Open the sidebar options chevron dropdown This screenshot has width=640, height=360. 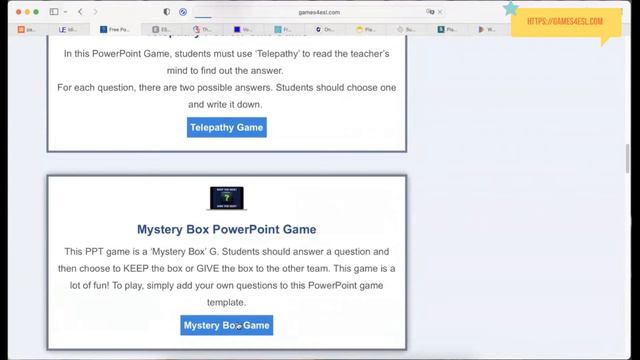(66, 12)
